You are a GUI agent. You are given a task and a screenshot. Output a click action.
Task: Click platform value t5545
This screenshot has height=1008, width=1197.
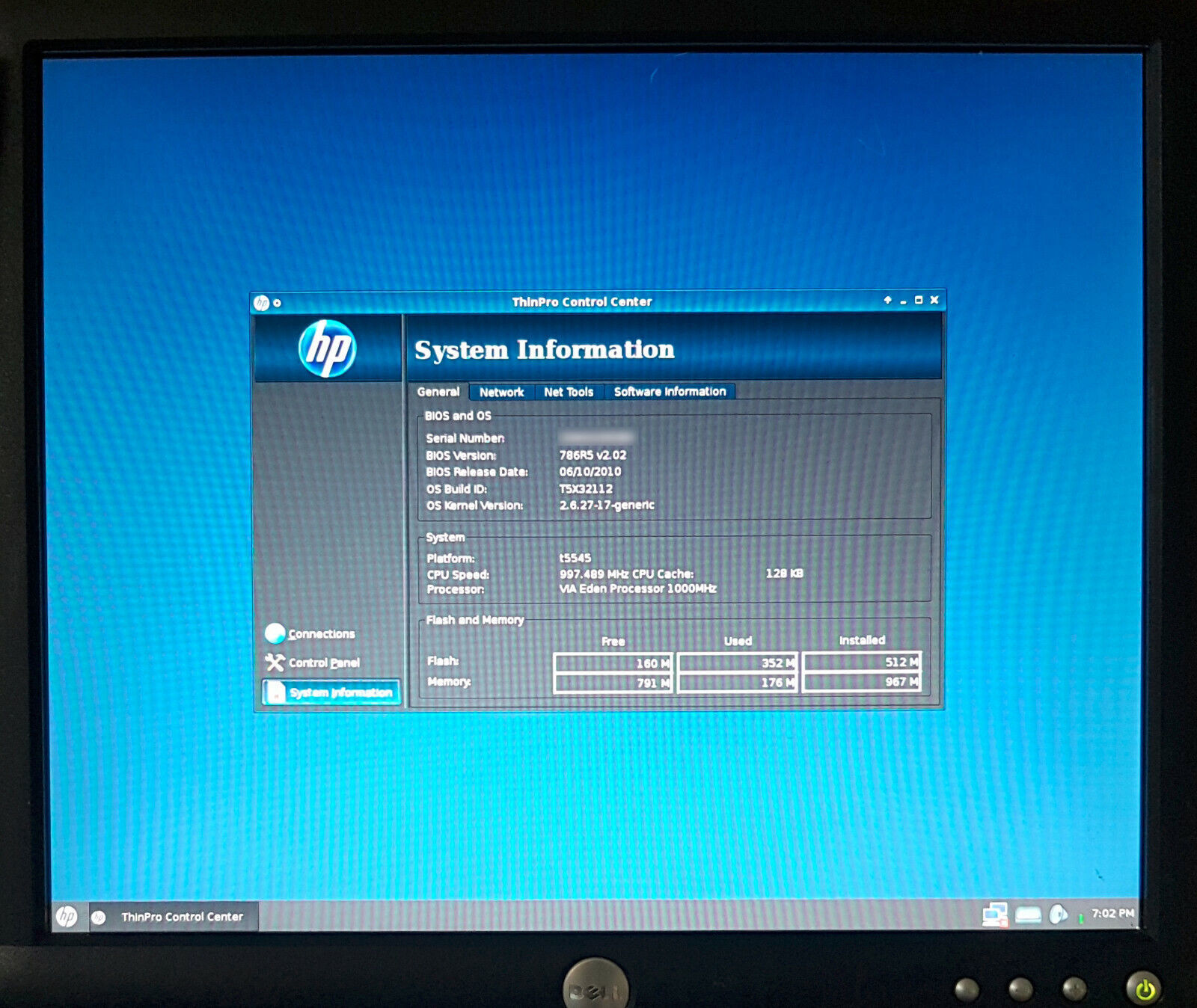575,558
